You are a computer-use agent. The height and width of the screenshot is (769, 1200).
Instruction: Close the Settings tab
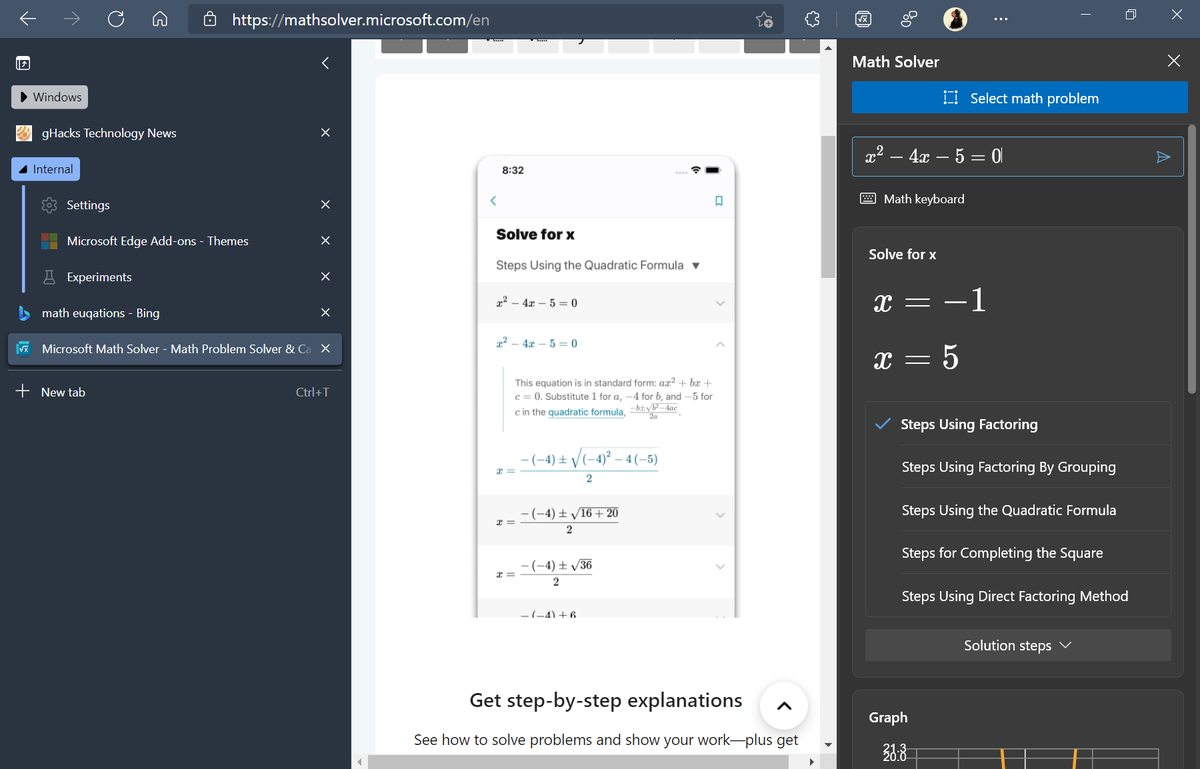325,205
